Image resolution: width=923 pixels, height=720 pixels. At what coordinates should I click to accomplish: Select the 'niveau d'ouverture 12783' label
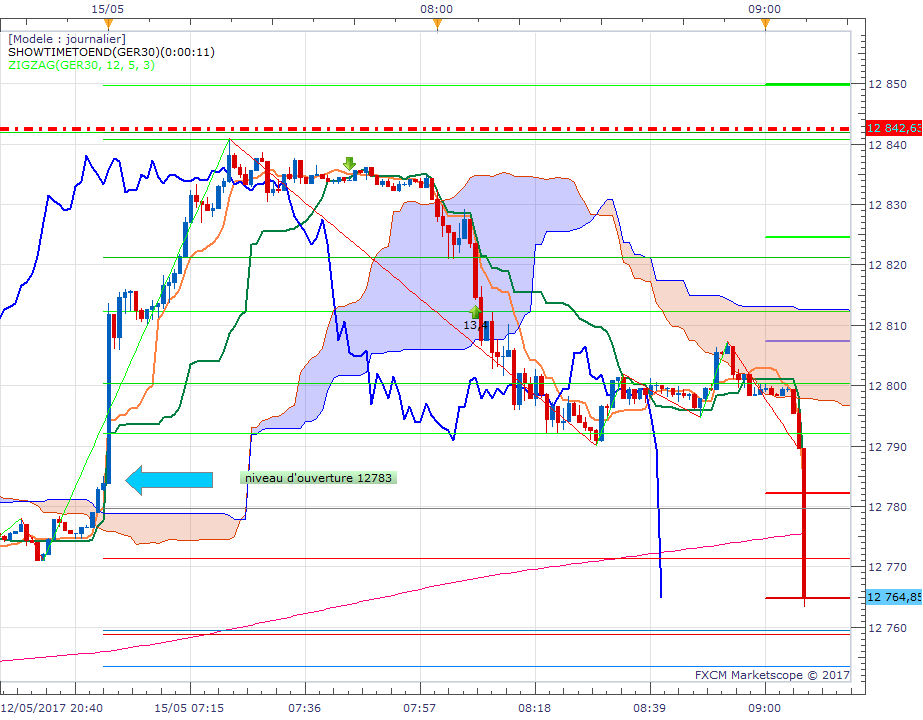point(318,477)
